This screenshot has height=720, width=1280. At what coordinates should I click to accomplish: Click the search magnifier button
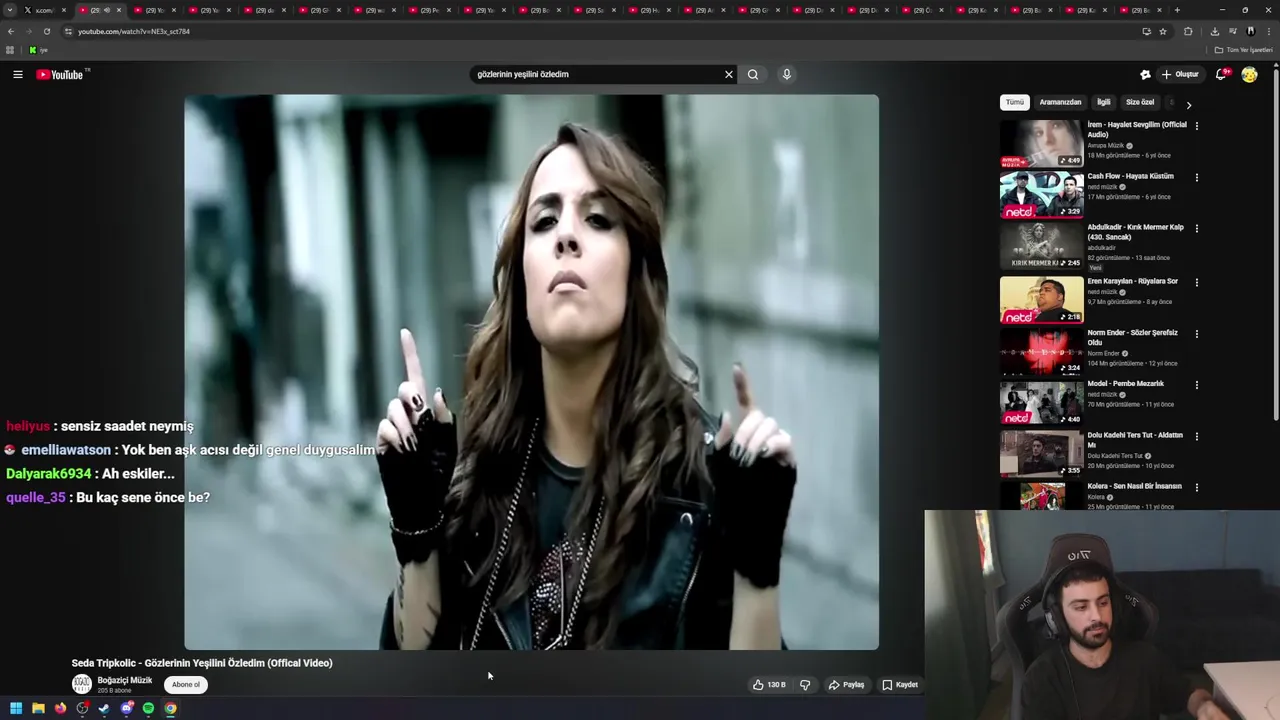click(753, 74)
